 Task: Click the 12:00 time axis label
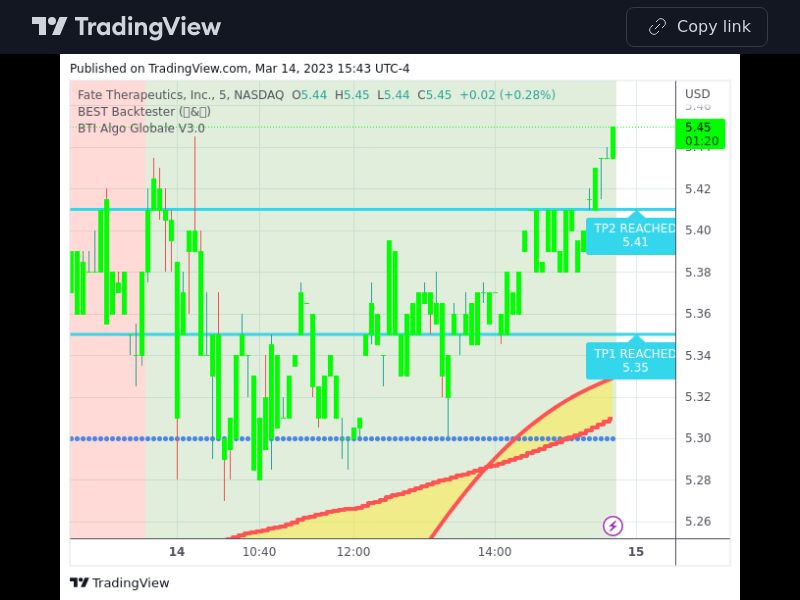point(354,552)
